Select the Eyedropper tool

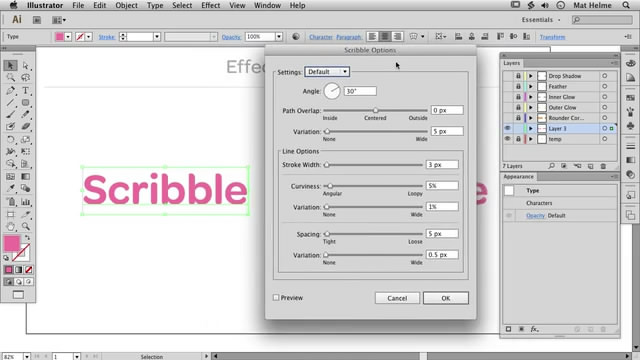pyautogui.click(x=11, y=189)
